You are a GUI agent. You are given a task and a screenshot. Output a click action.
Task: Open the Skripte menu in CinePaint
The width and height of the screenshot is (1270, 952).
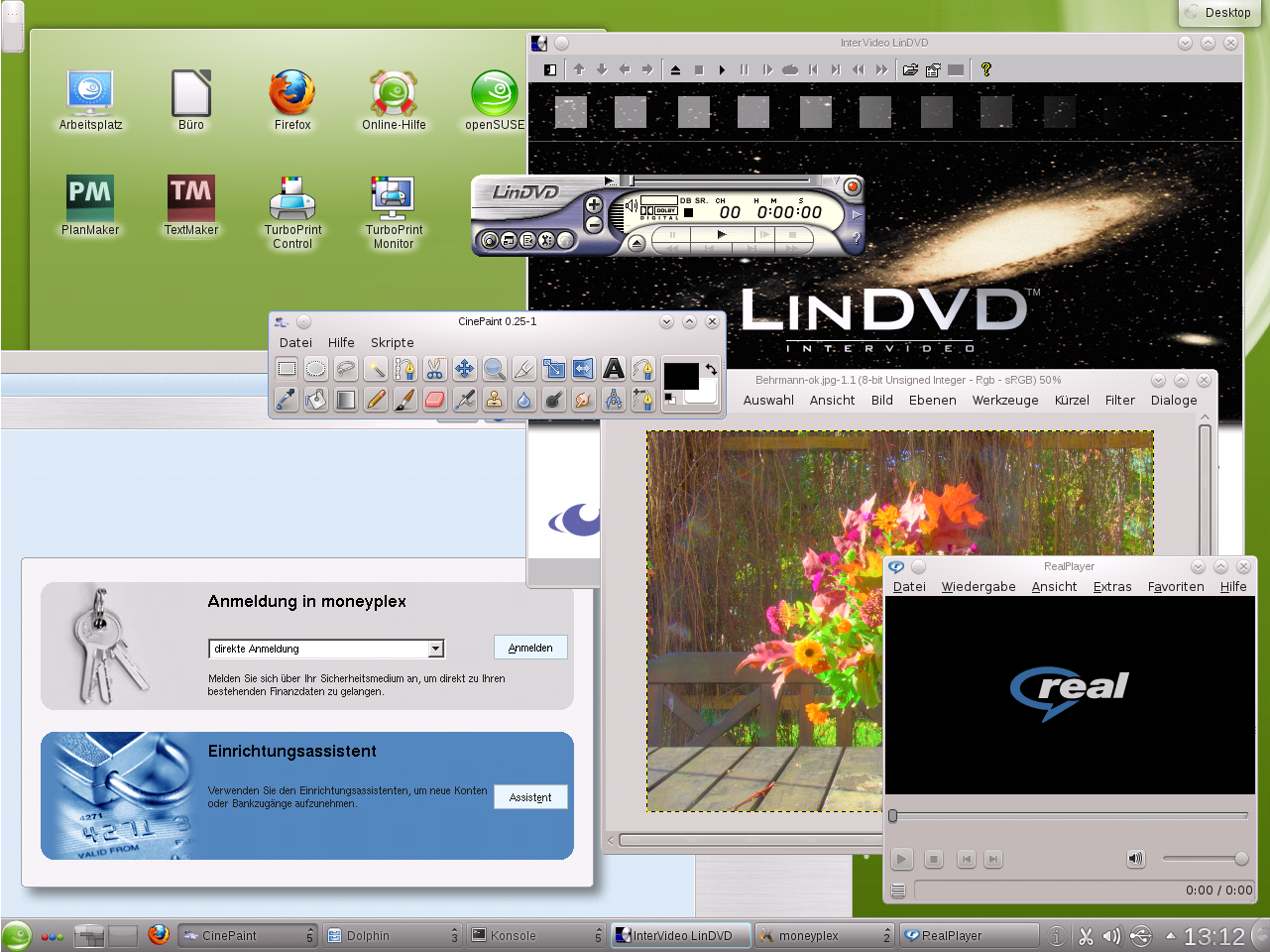(x=393, y=342)
